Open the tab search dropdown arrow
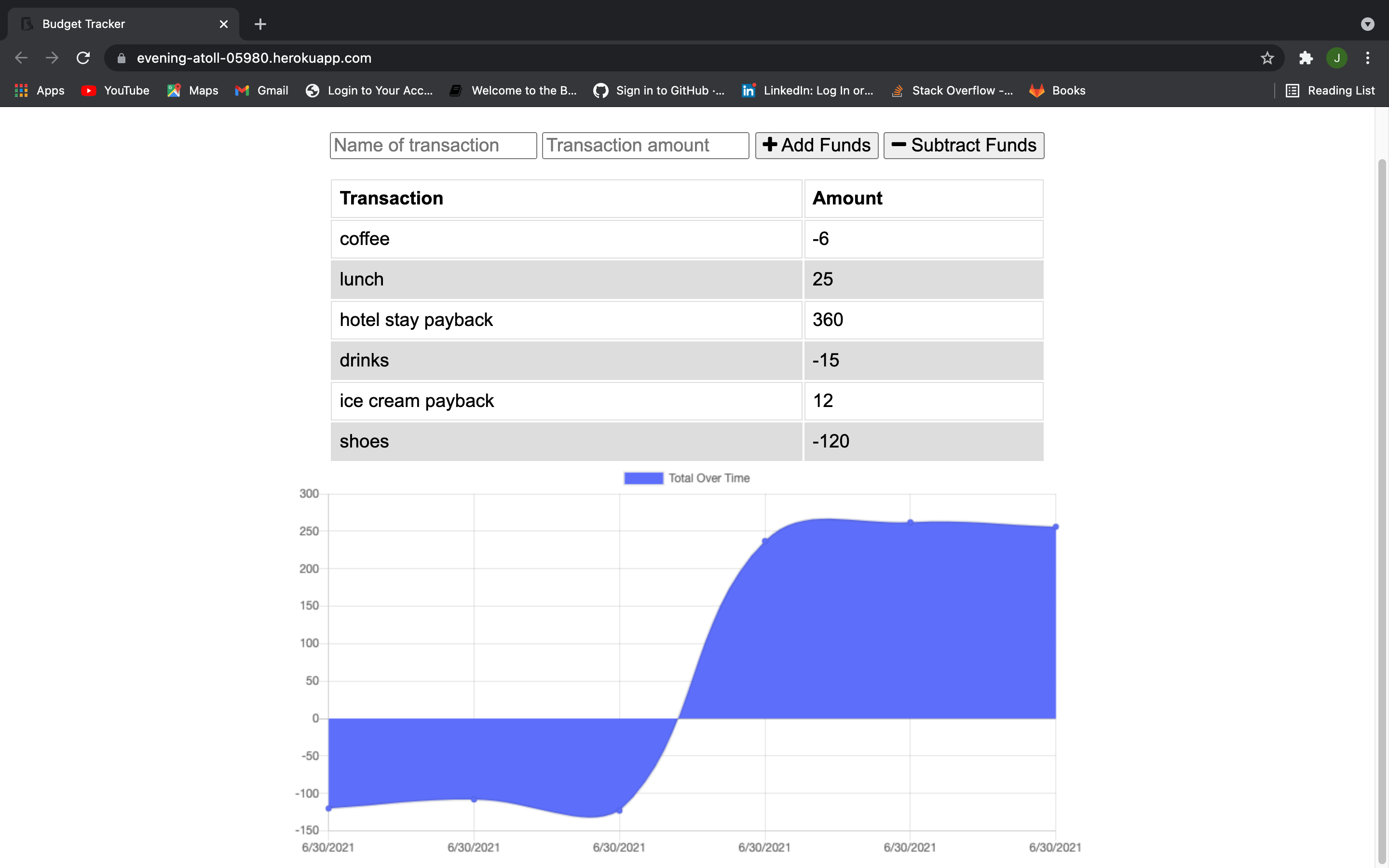This screenshot has height=868, width=1389. (x=1368, y=24)
